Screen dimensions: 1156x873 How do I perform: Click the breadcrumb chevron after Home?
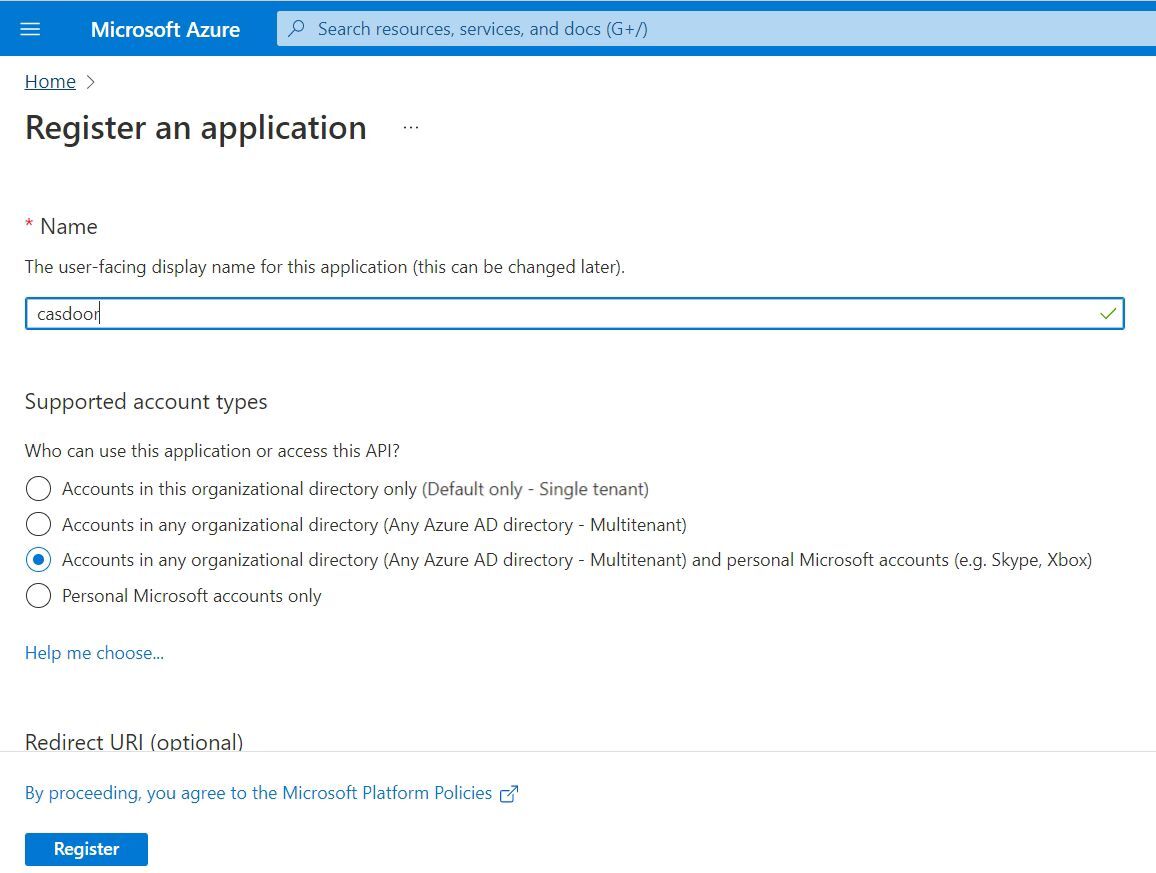click(91, 82)
